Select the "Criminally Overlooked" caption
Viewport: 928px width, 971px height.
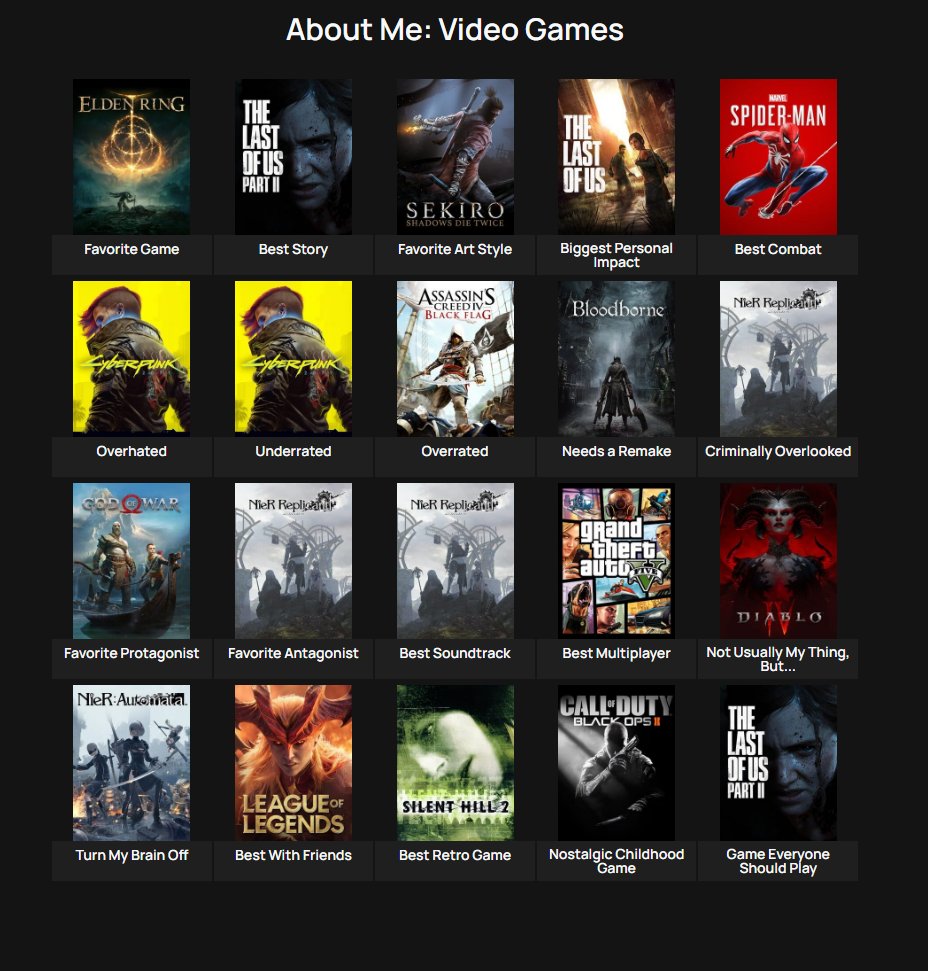pyautogui.click(x=778, y=451)
